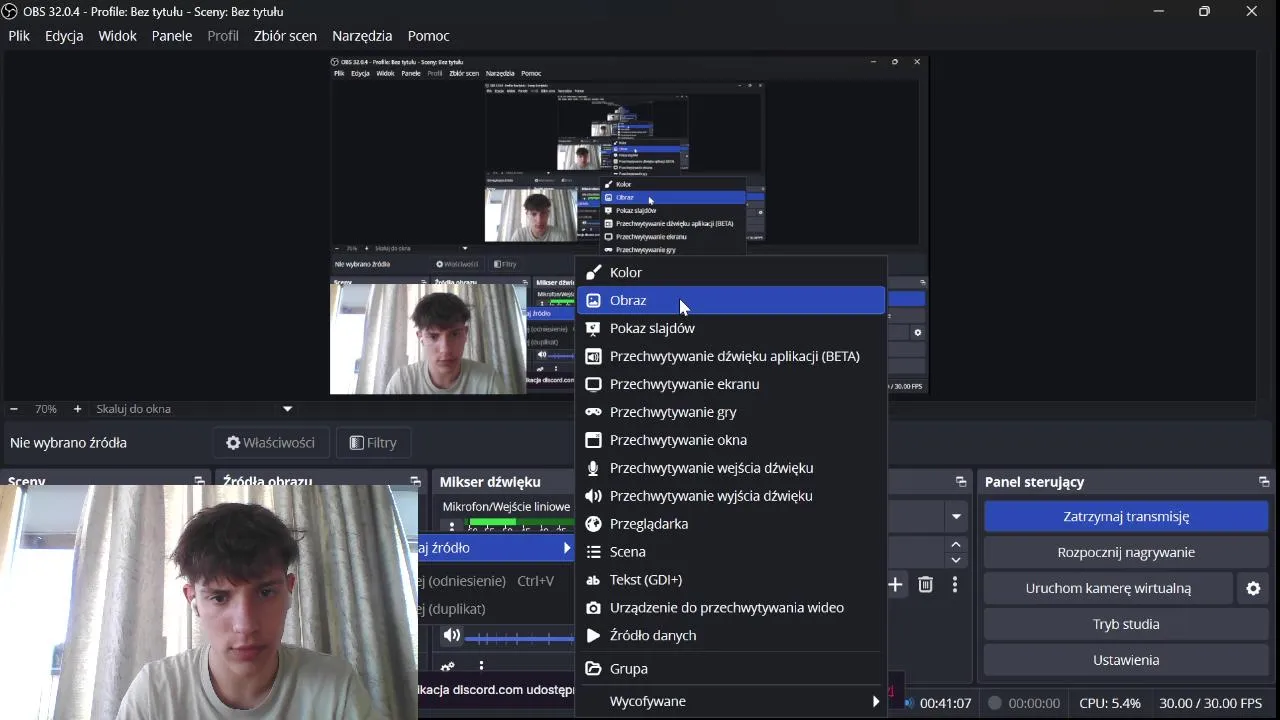
Task: Click the Nie wybrano źródła label
Action: 68,443
